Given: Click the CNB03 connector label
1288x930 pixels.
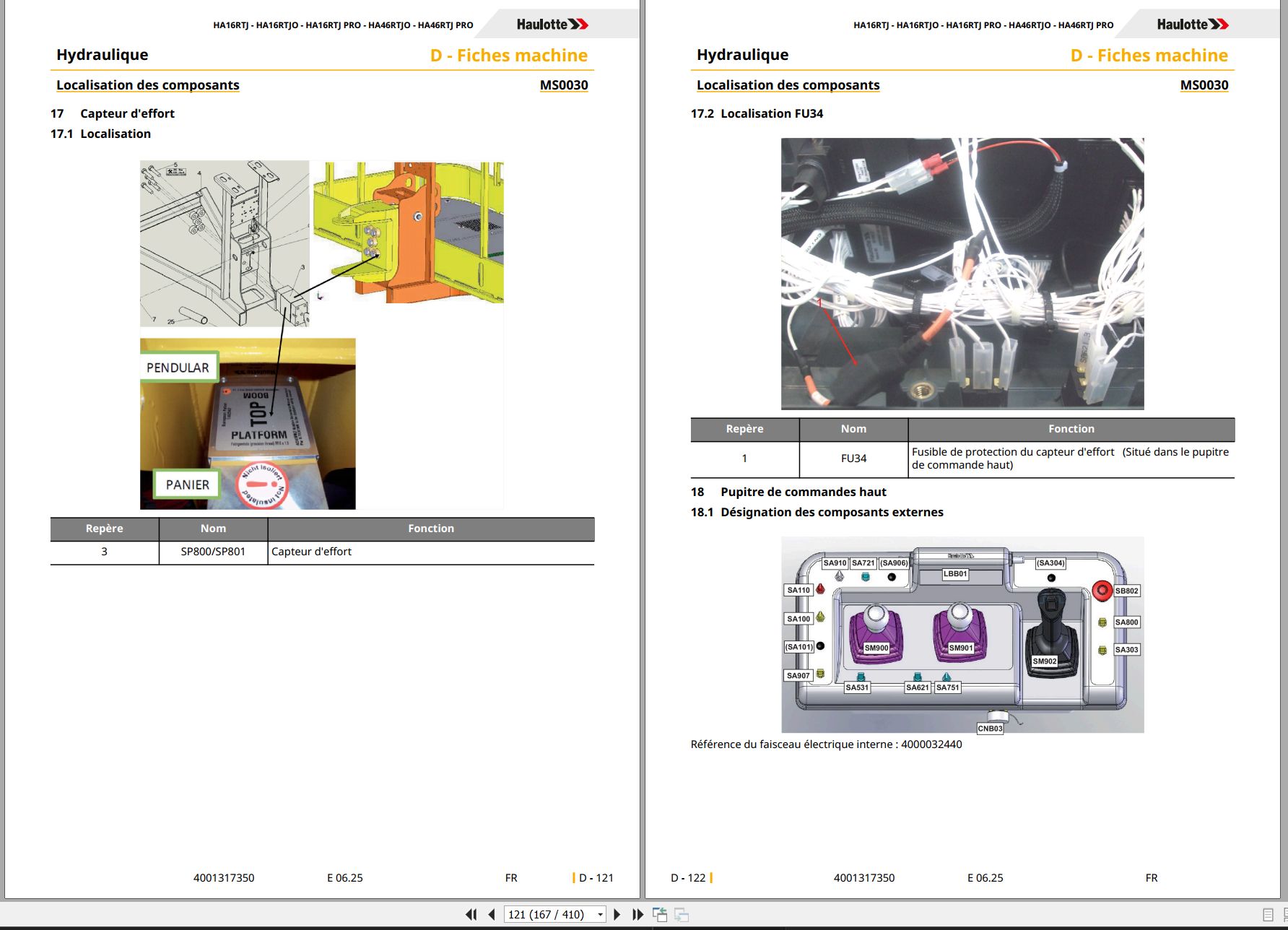Looking at the screenshot, I should 990,729.
